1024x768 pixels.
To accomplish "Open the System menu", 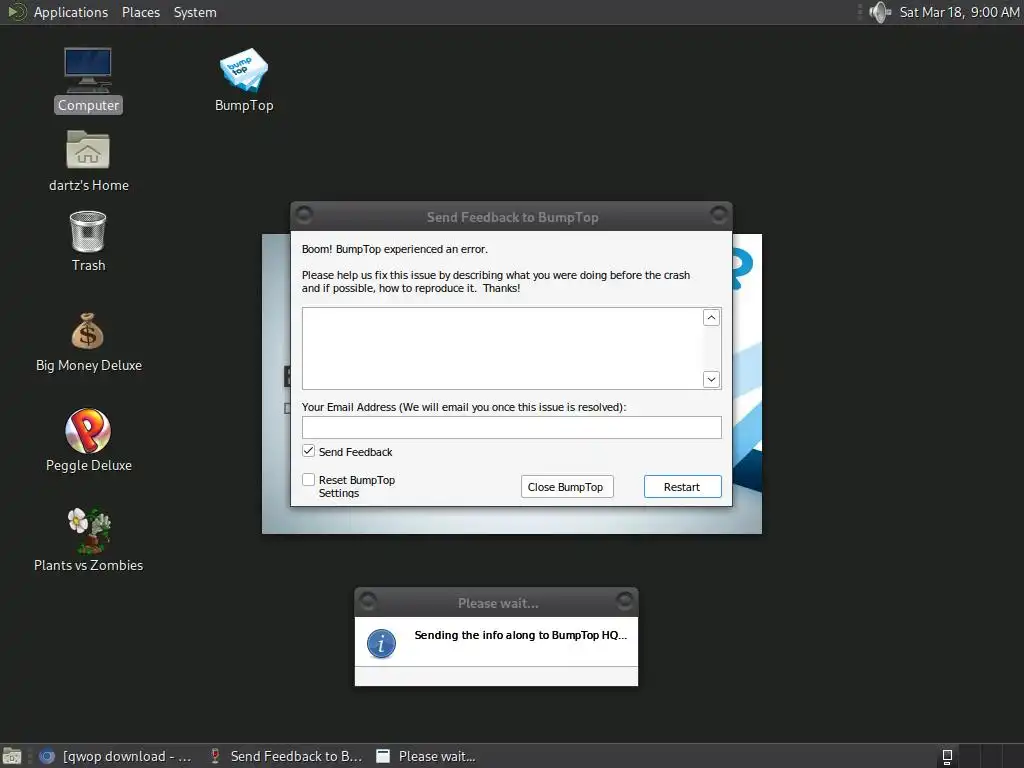I will pyautogui.click(x=195, y=12).
